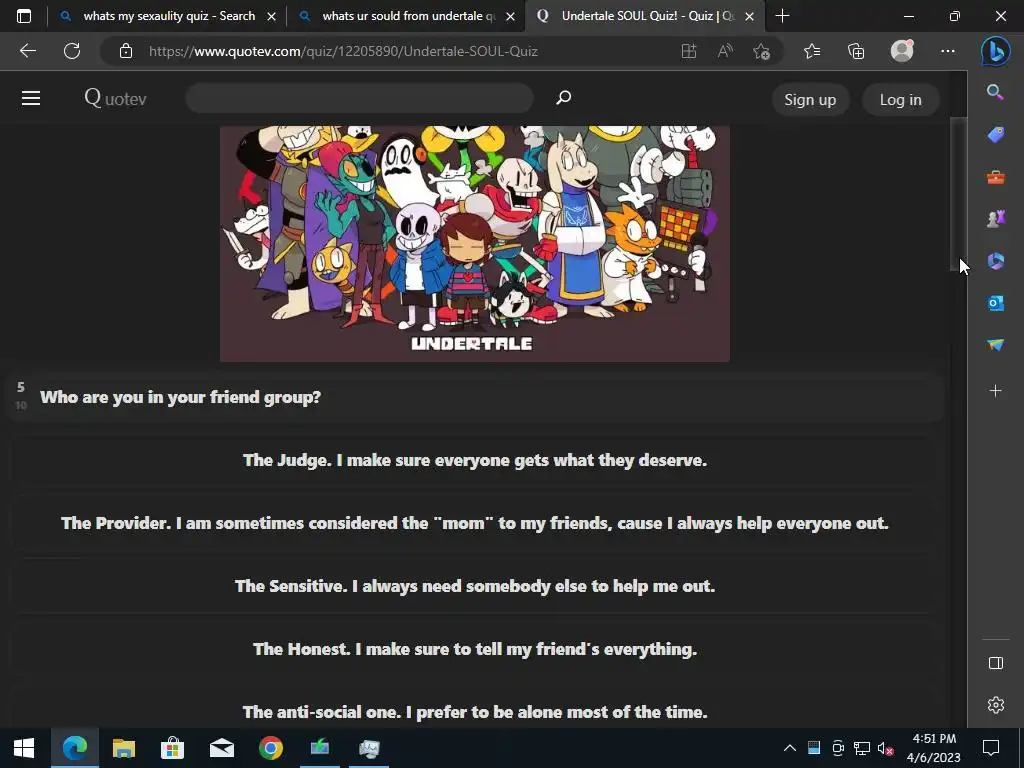Select answer "The Provider"
1024x768 pixels.
(475, 523)
